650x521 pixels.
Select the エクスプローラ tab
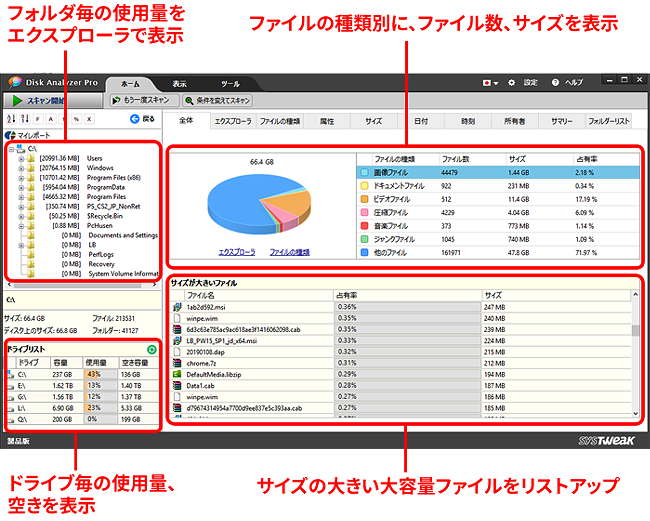[x=233, y=121]
